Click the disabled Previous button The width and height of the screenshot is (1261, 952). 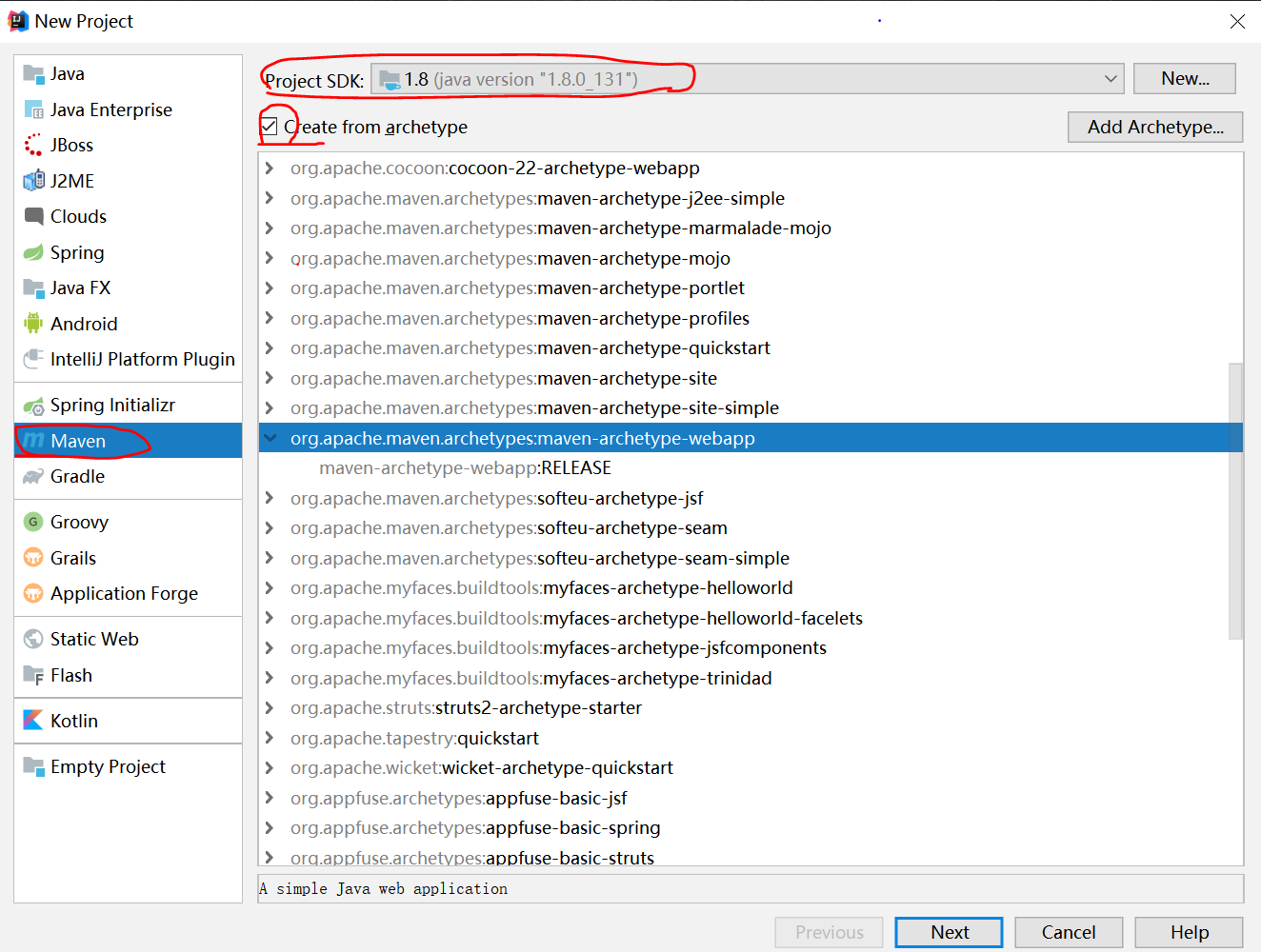coord(830,932)
